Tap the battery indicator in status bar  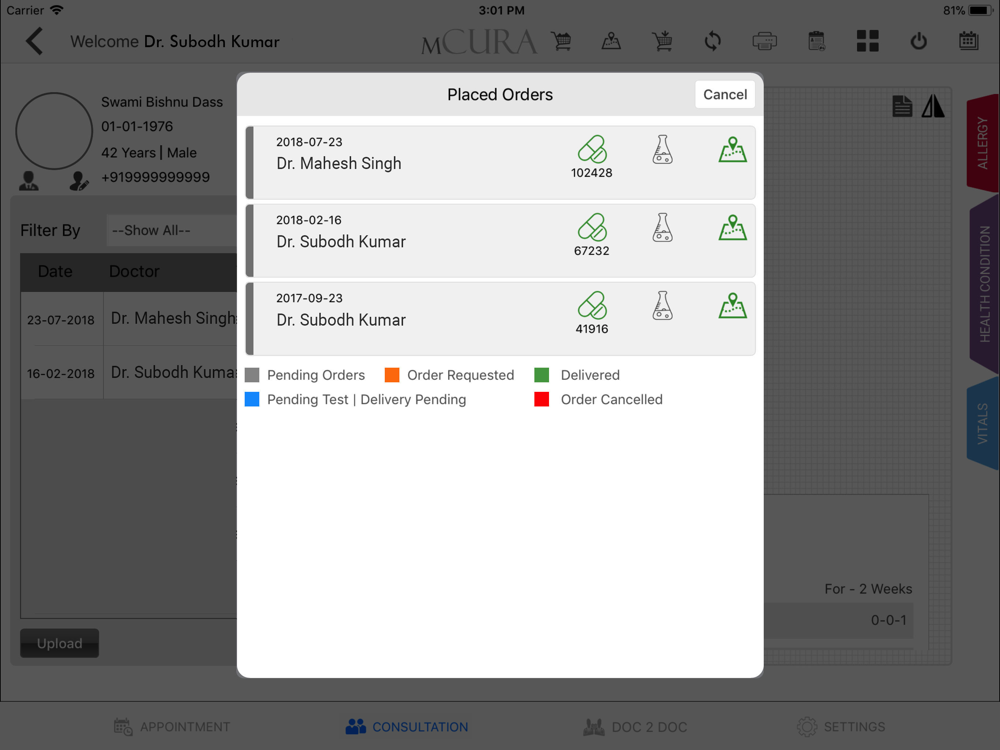[980, 10]
